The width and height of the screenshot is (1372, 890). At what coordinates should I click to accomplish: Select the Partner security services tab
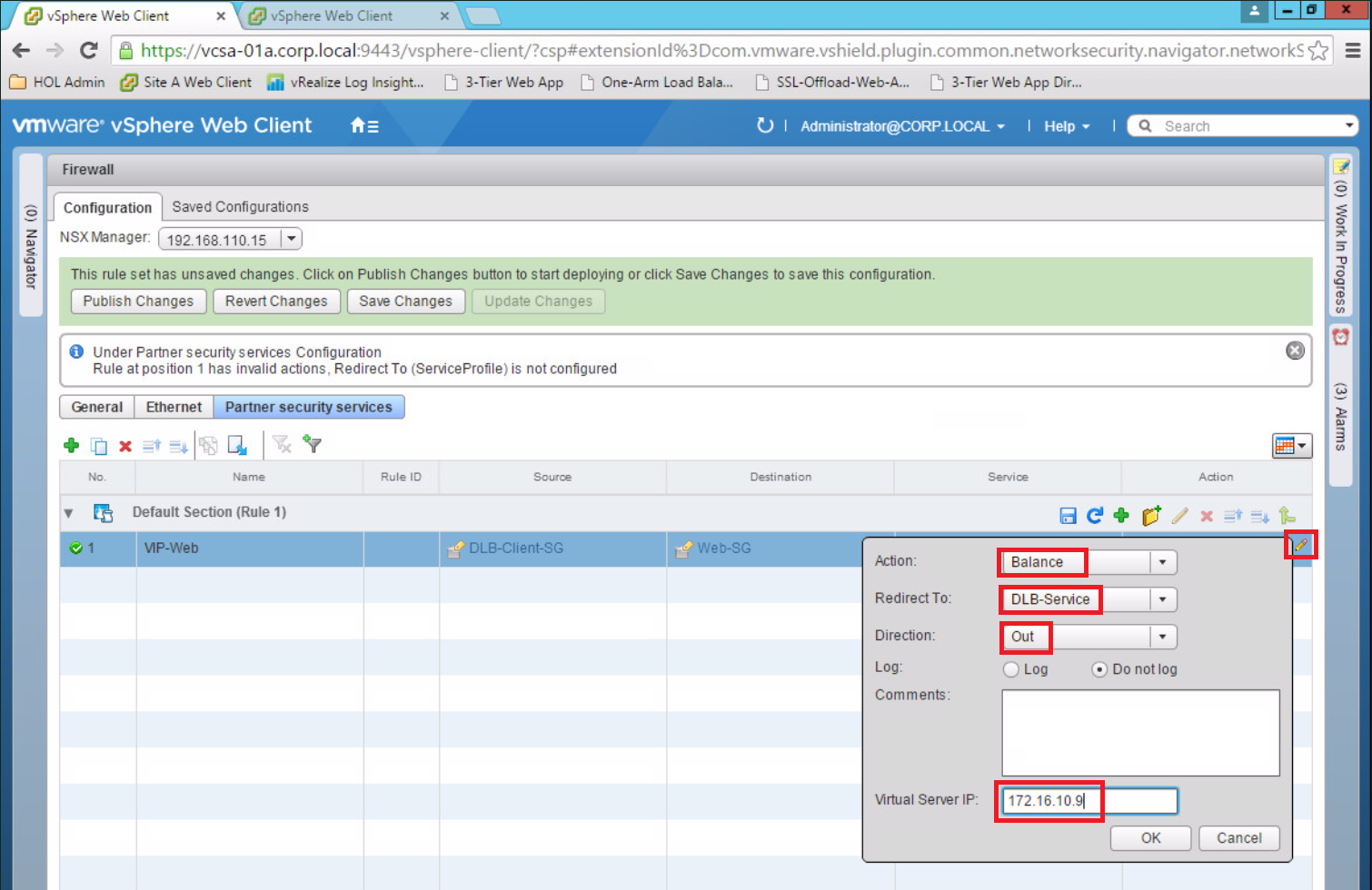tap(309, 407)
